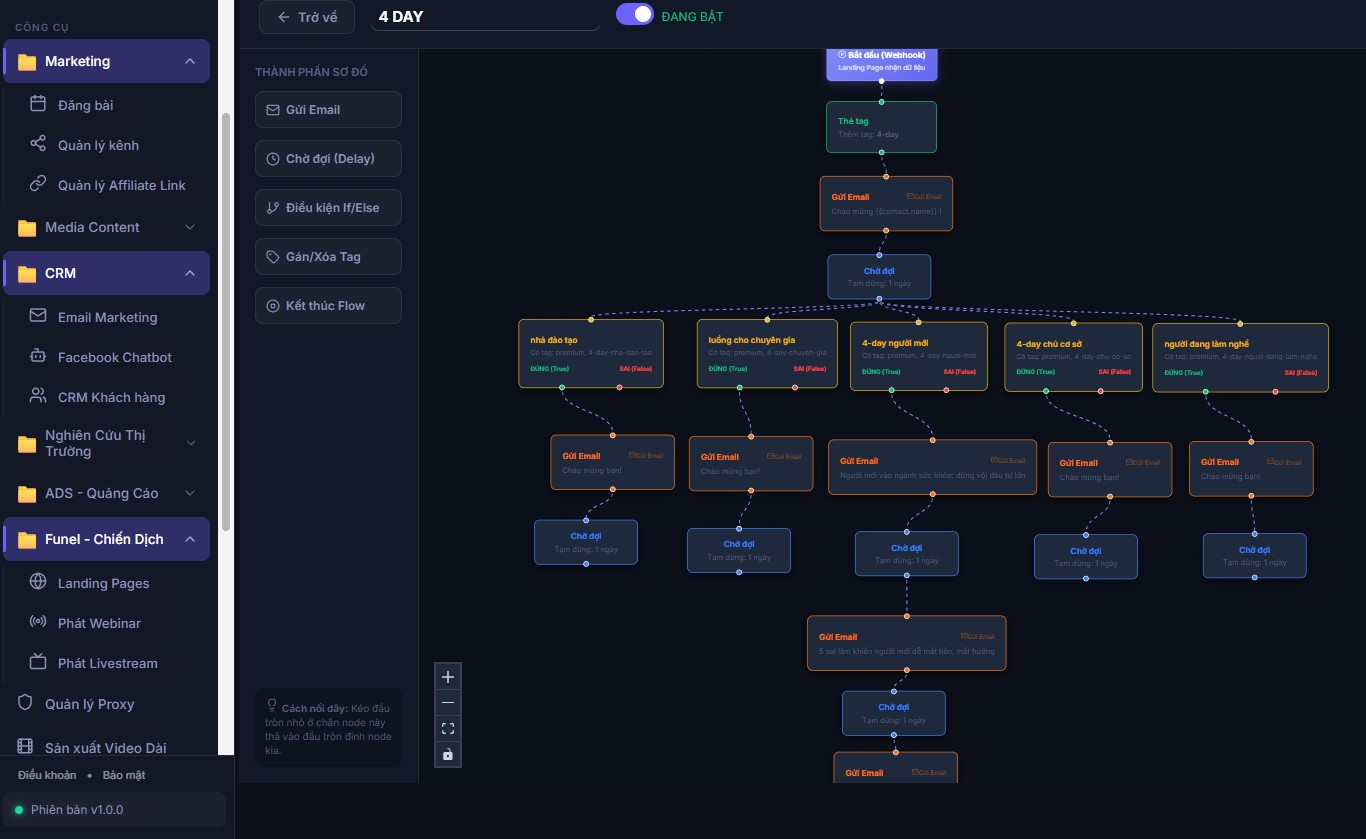The image size is (1366, 839).
Task: Select the "luồng cho chuyên gia" condition node
Action: point(767,353)
